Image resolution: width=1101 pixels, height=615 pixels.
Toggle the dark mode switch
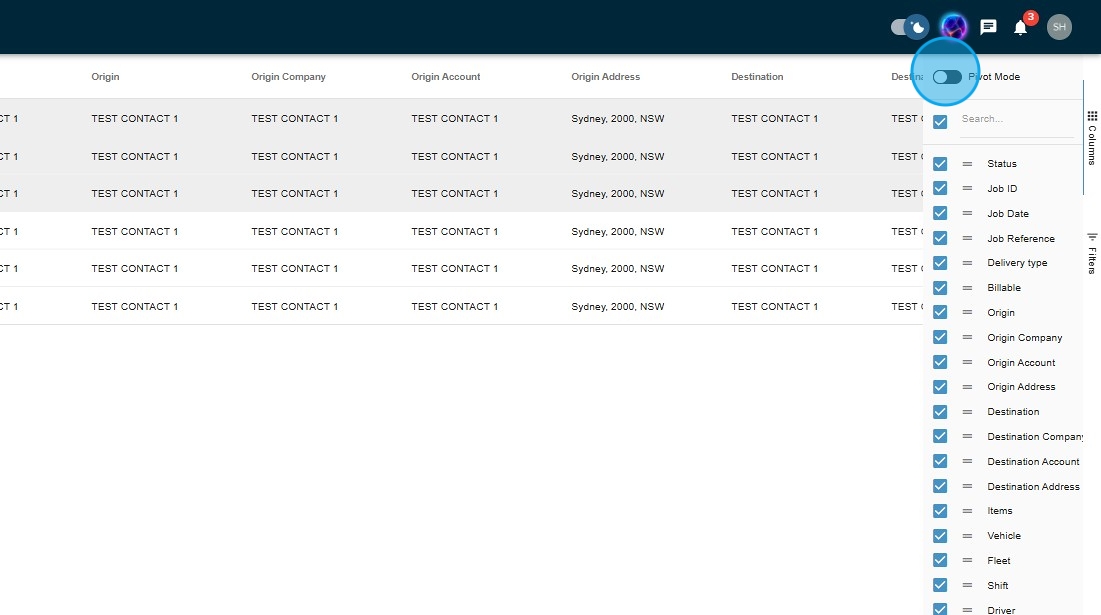pyautogui.click(x=909, y=27)
